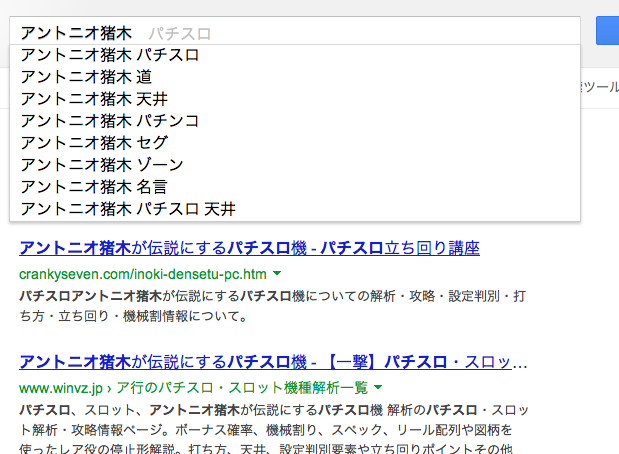This screenshot has height=454, width=619.
Task: Click snippet text 打ち方・立ち回り・機械割情報について。
Action: click(x=272, y=306)
